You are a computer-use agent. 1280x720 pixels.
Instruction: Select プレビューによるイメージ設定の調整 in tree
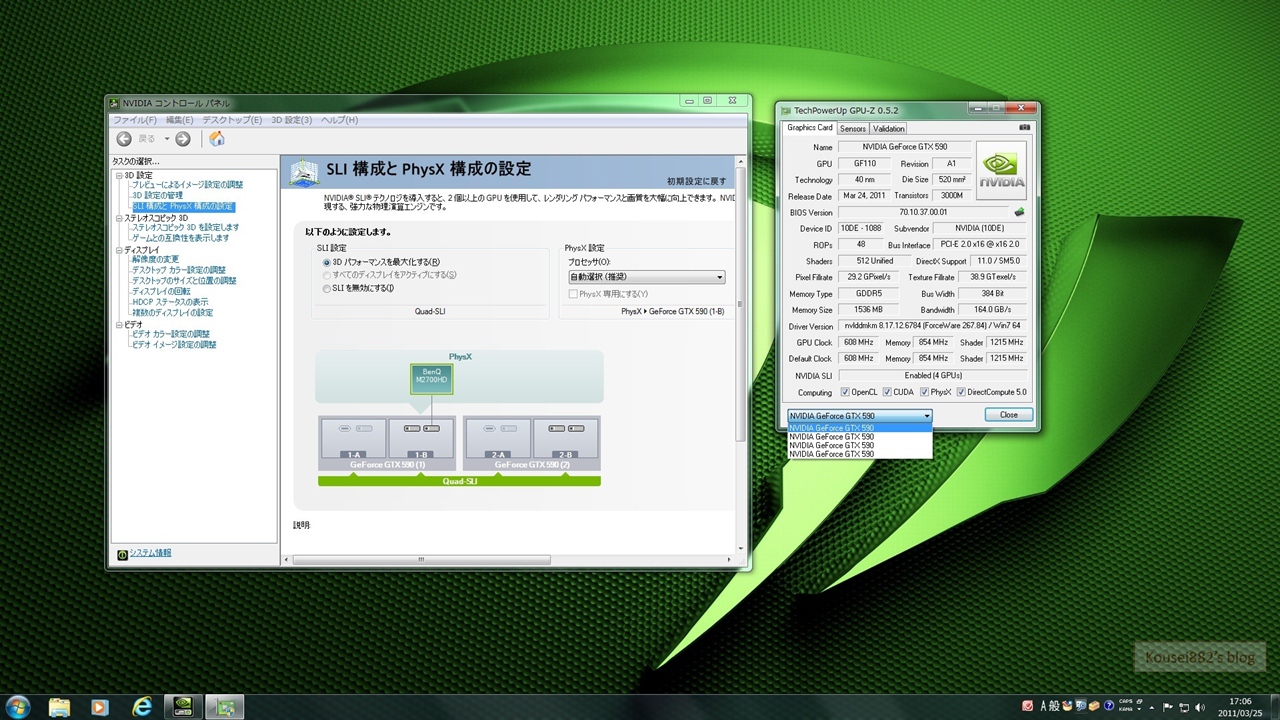pos(187,185)
